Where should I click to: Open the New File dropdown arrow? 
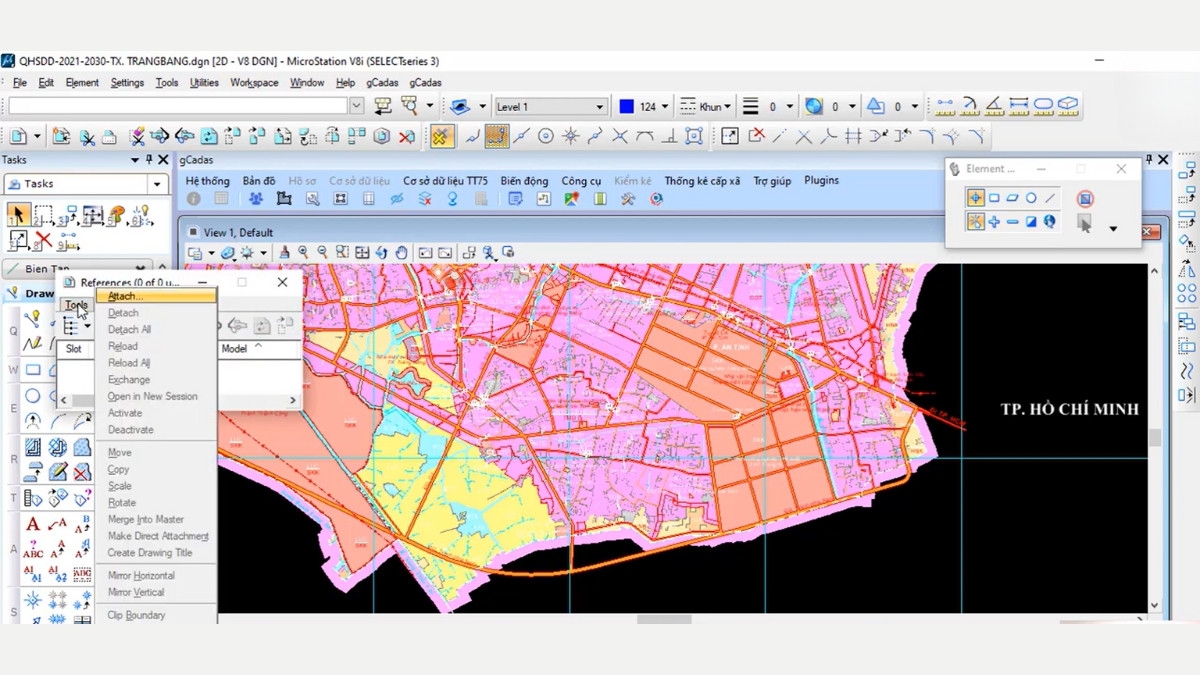37,136
